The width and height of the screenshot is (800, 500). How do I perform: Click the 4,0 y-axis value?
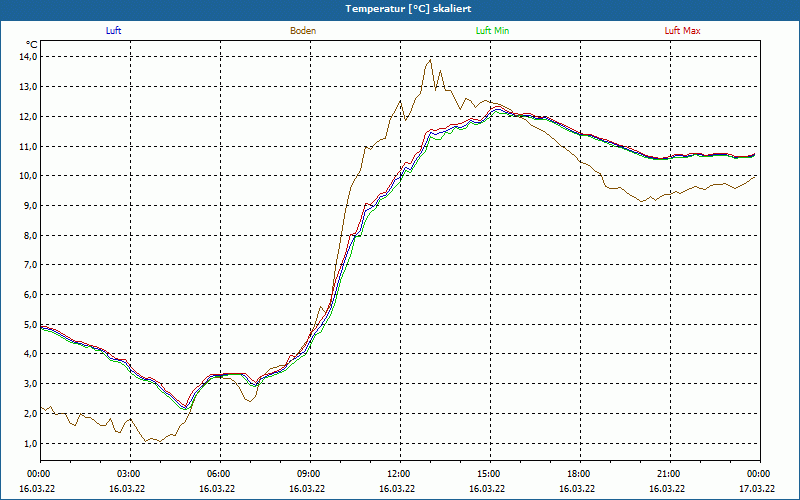[x=30, y=354]
